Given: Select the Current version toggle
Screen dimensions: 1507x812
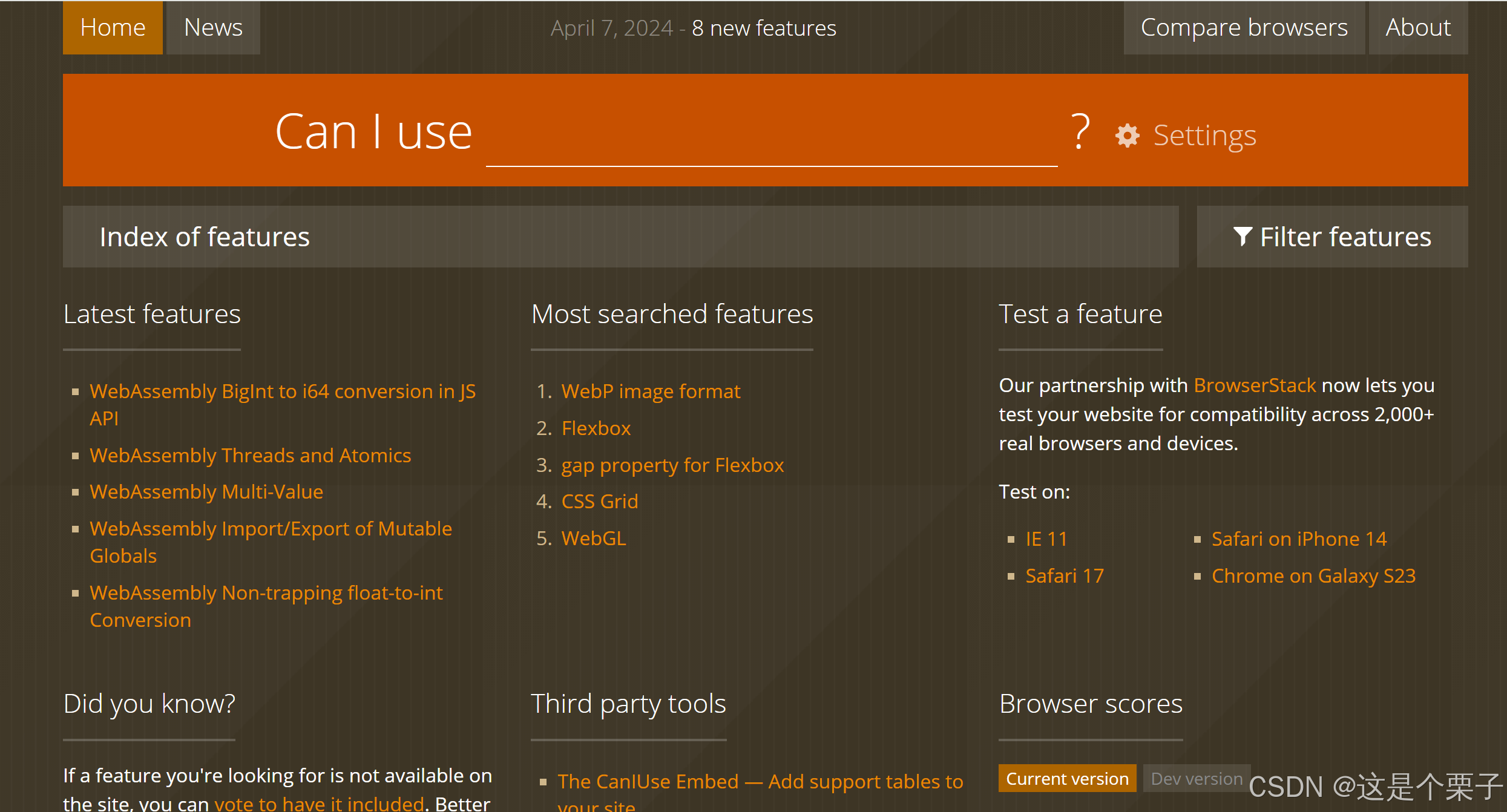Looking at the screenshot, I should (x=1067, y=779).
